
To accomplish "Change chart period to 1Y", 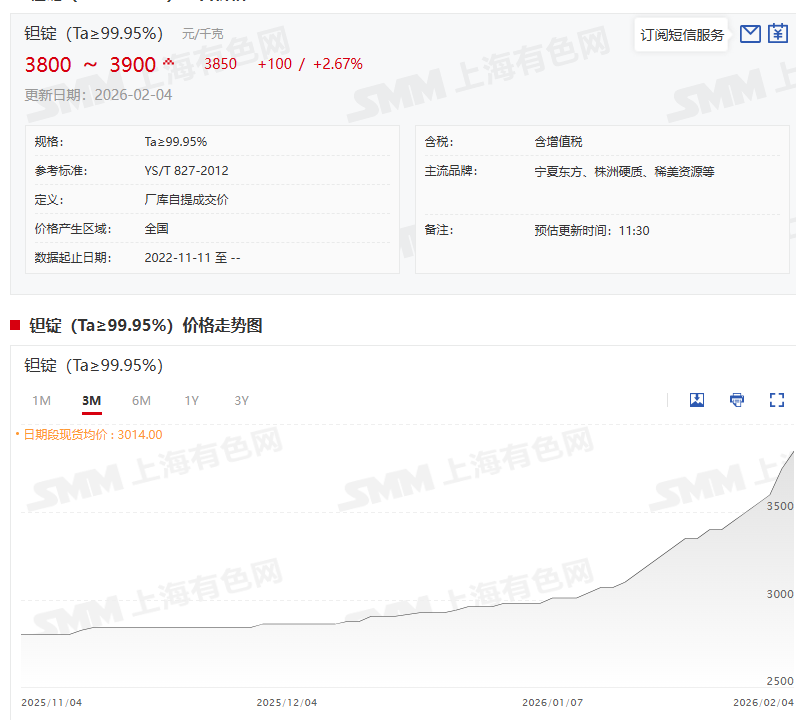I will [x=191, y=401].
